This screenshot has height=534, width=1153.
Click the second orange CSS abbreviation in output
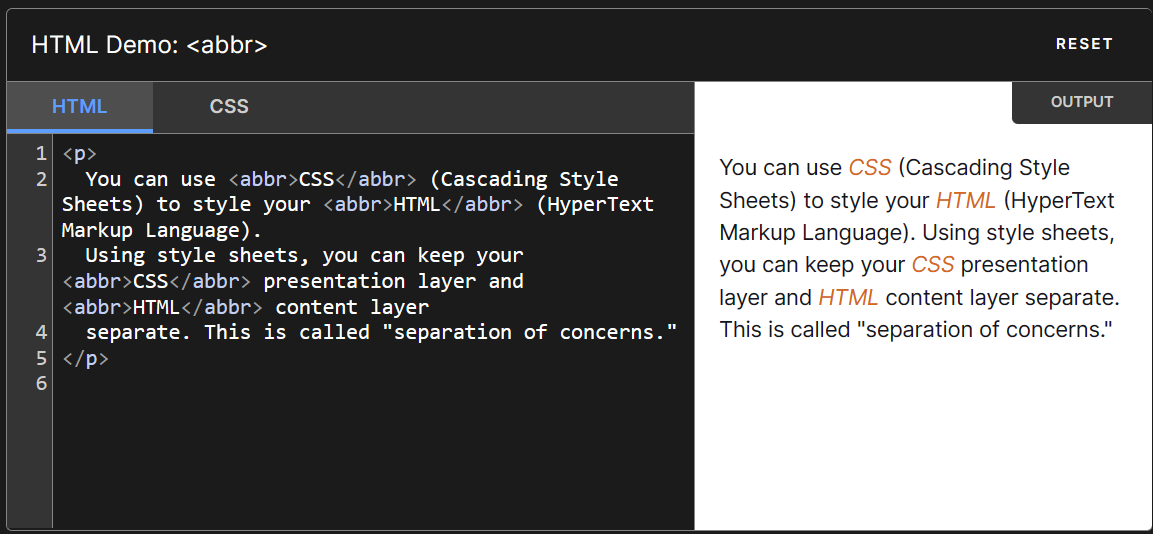(932, 266)
